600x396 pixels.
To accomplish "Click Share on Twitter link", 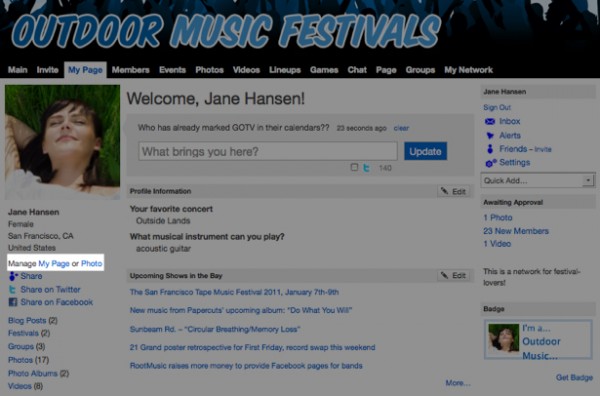I will click(x=51, y=290).
